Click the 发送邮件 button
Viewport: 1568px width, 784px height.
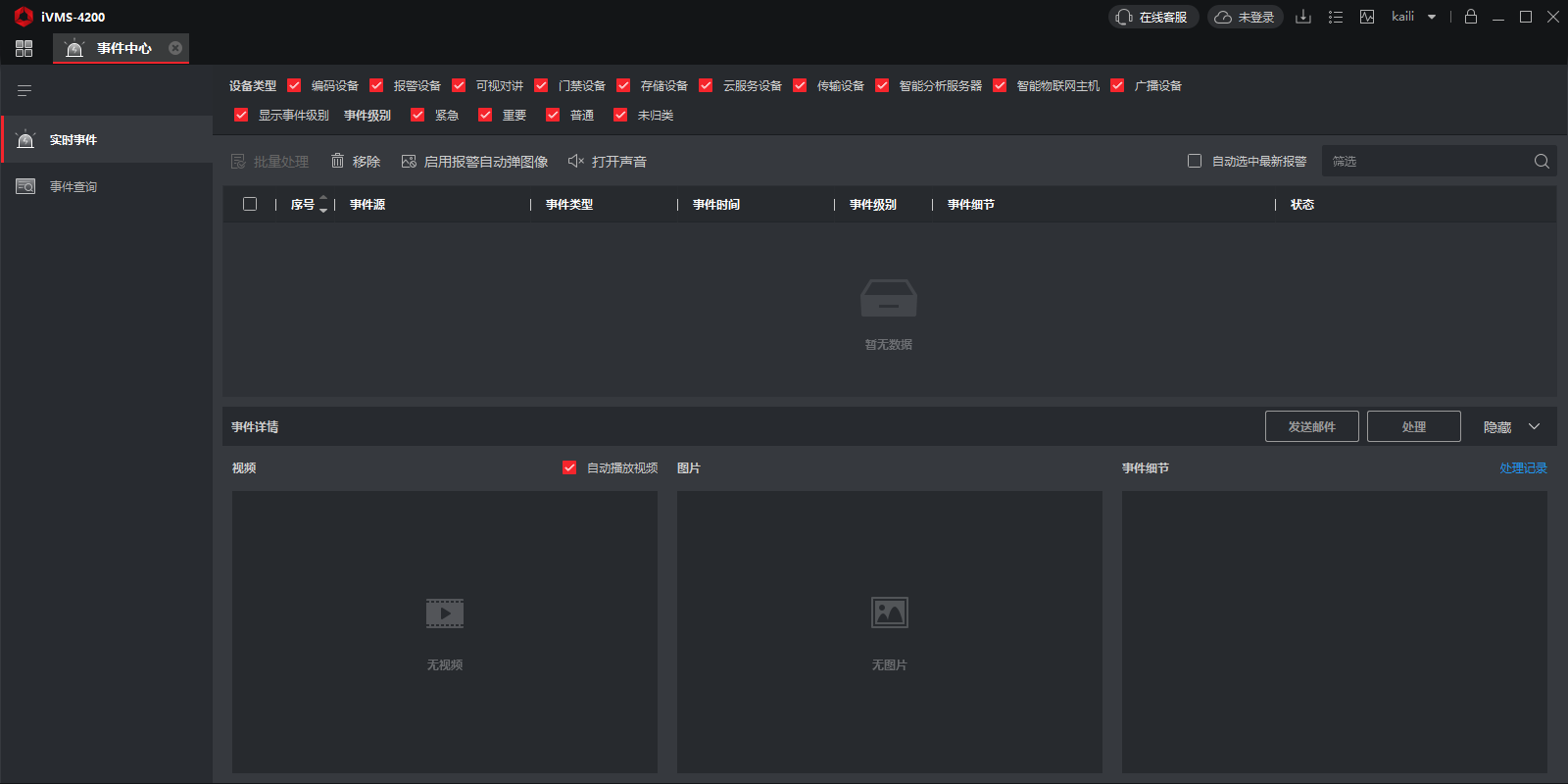click(1311, 427)
